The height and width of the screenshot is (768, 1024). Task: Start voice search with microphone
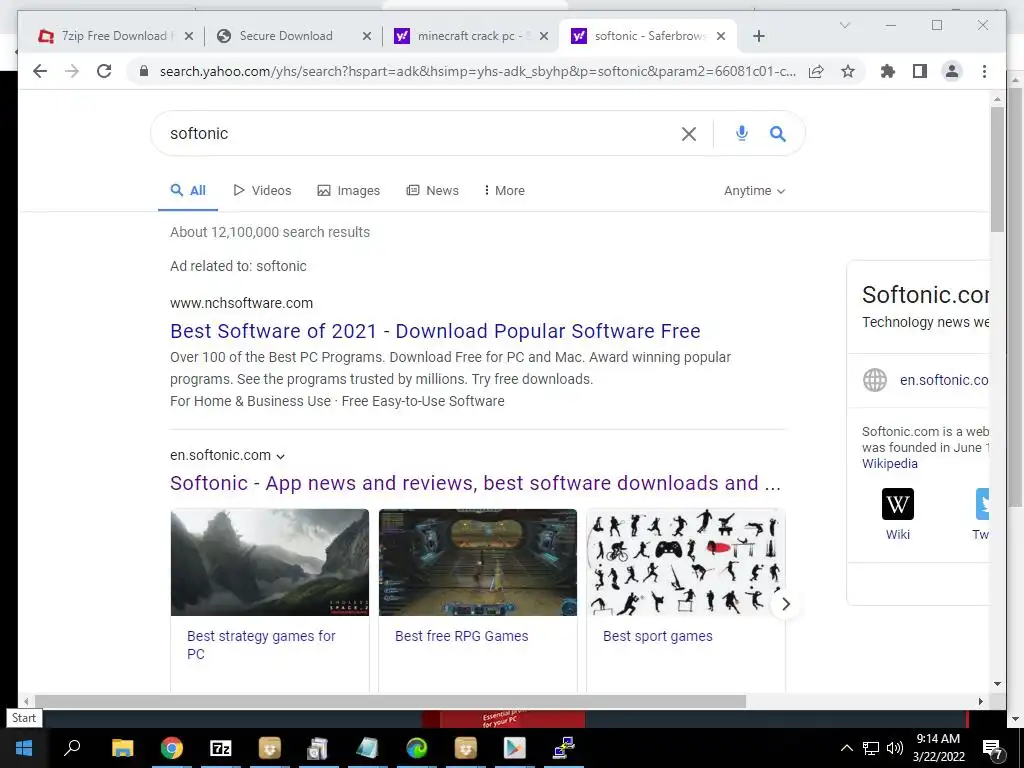point(741,133)
